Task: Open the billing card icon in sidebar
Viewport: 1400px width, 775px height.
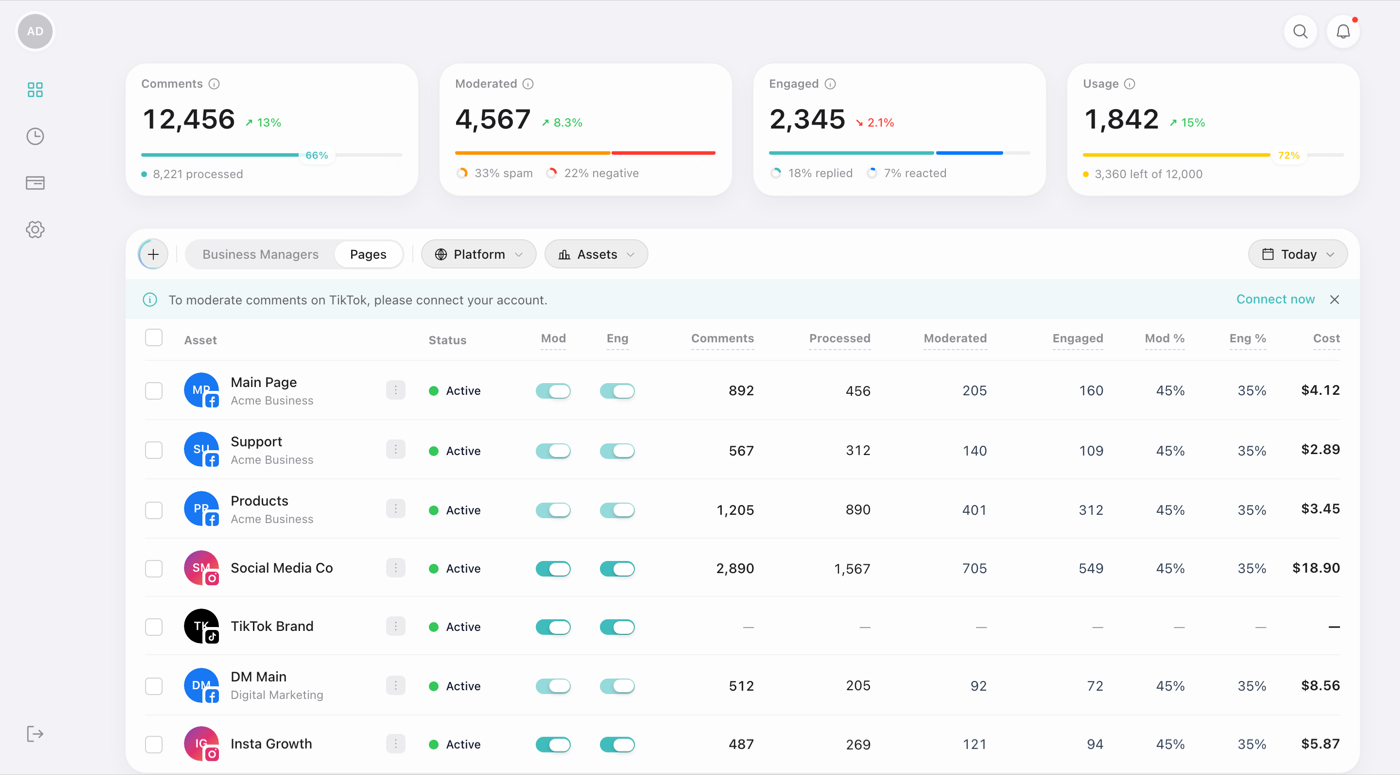Action: (x=35, y=183)
